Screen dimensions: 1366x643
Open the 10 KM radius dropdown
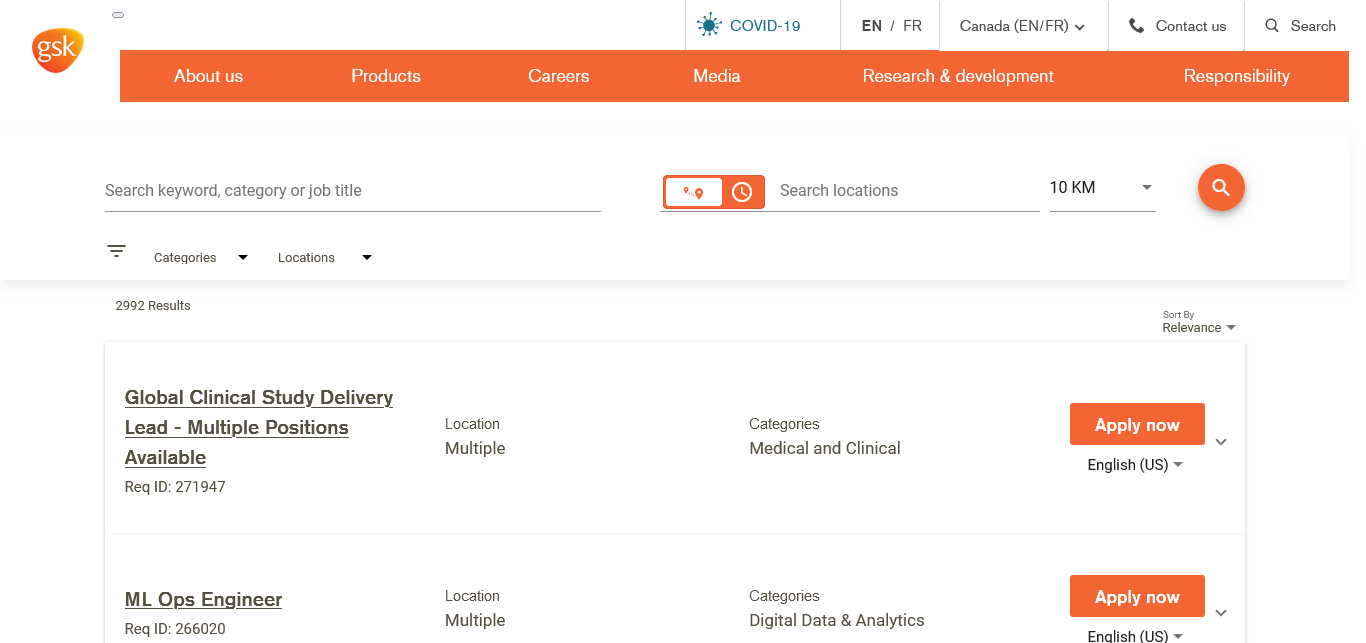click(1101, 188)
